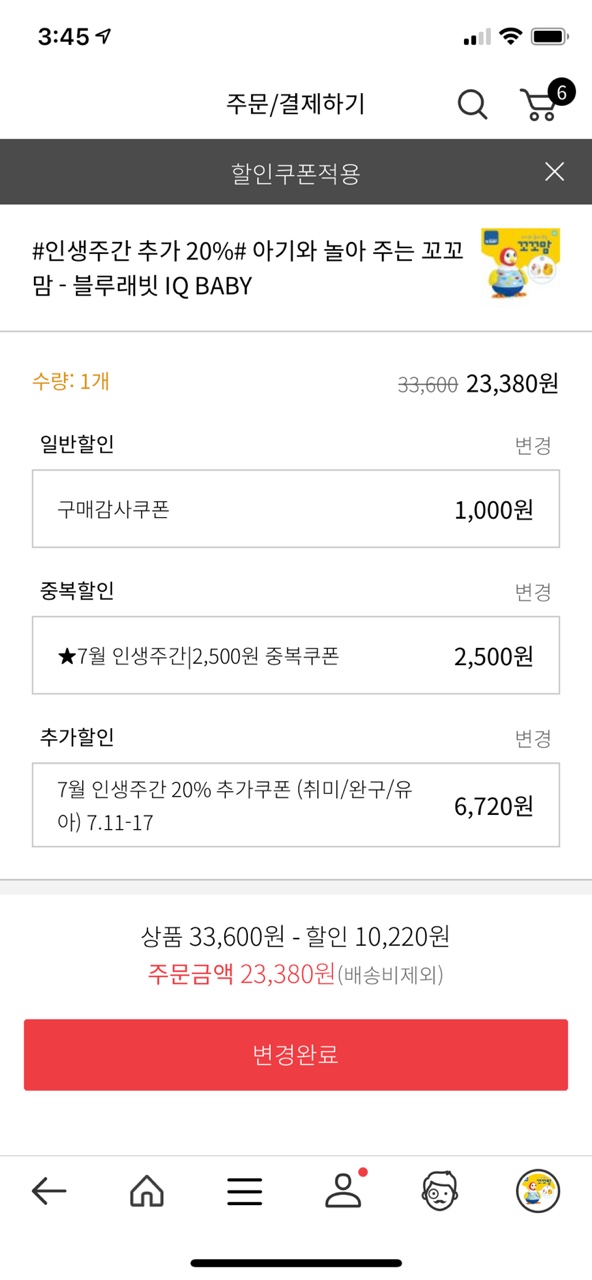Change the 추가할인 coupon via 변경
592x1280 pixels.
(533, 739)
